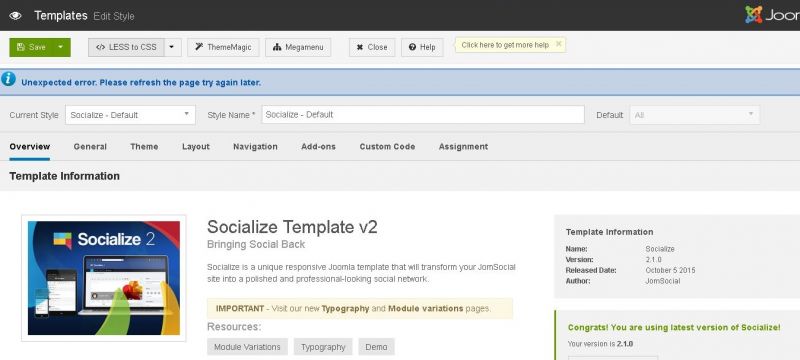The width and height of the screenshot is (800, 360).
Task: Open the Save dropdown arrow
Action: point(61,47)
